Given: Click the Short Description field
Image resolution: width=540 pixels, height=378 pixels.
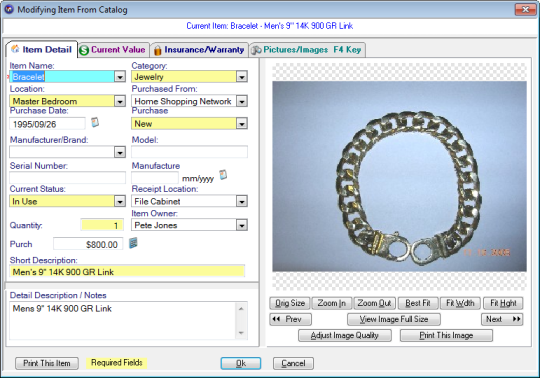Looking at the screenshot, I should coord(127,271).
